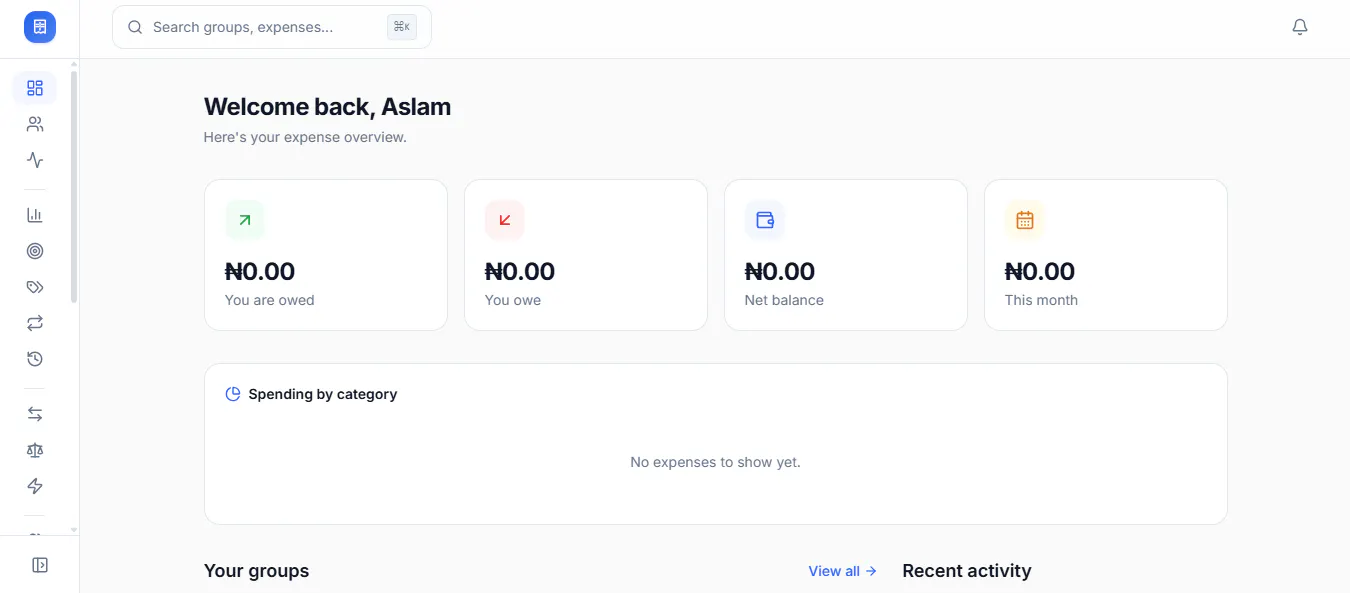The height and width of the screenshot is (593, 1350).
Task: Follow the View all groups link
Action: pyautogui.click(x=842, y=571)
